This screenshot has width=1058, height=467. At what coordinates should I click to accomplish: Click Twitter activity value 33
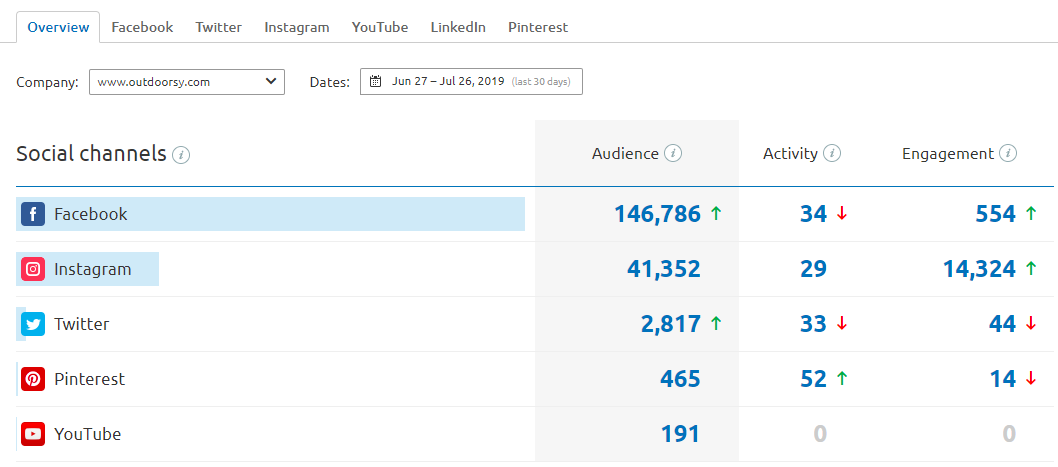[813, 324]
